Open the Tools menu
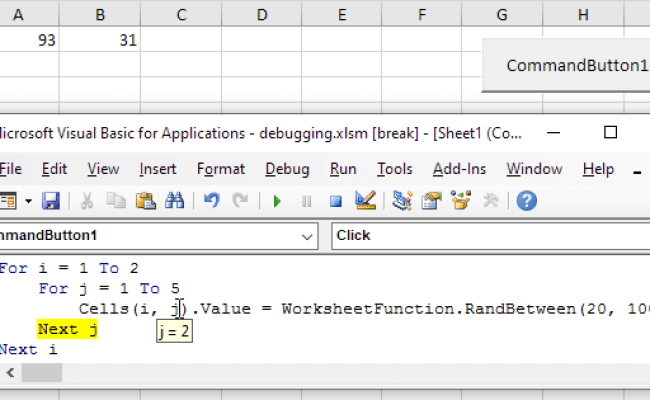 (395, 169)
